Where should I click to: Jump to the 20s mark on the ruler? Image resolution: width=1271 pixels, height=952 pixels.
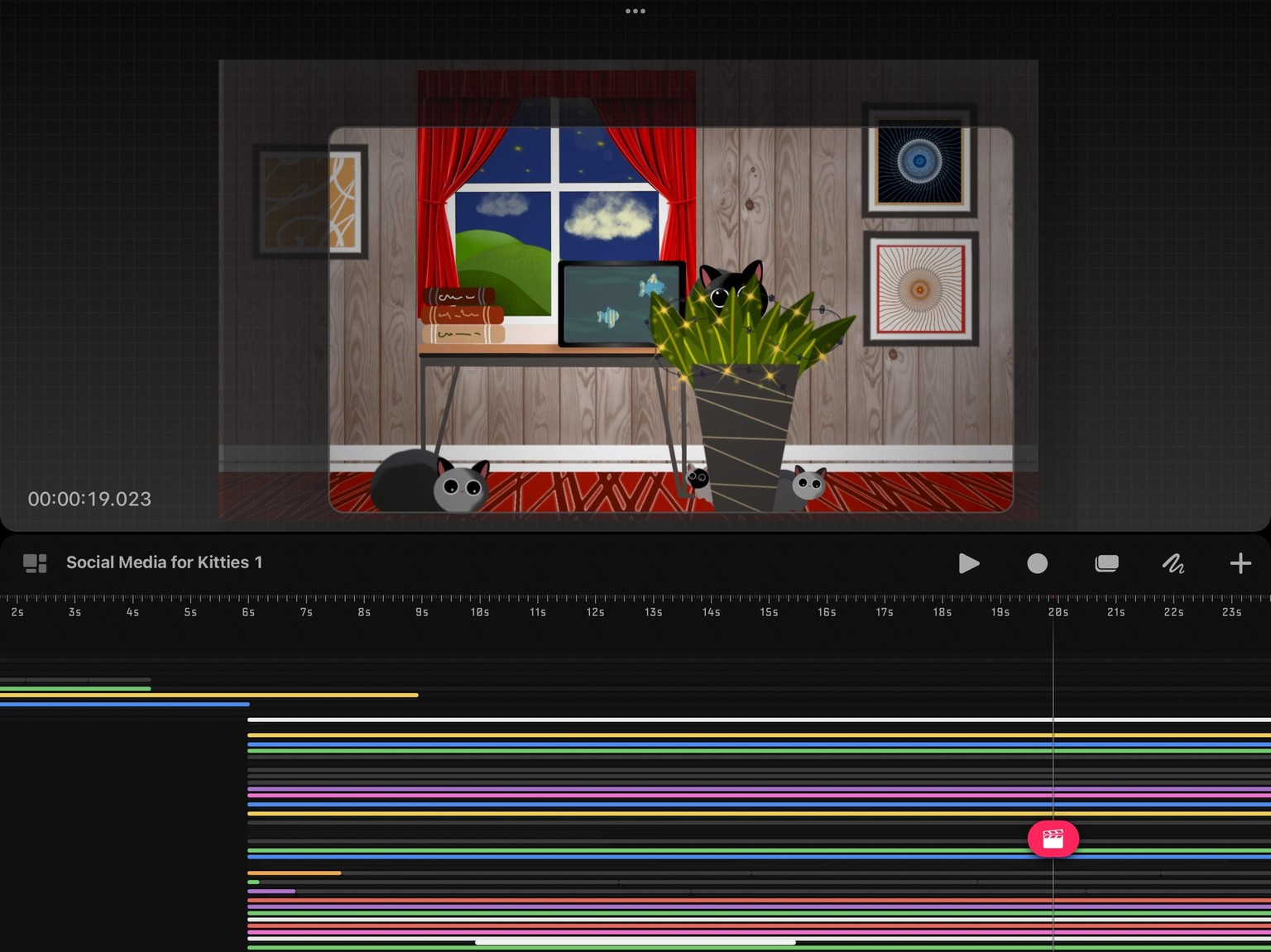pyautogui.click(x=1058, y=612)
